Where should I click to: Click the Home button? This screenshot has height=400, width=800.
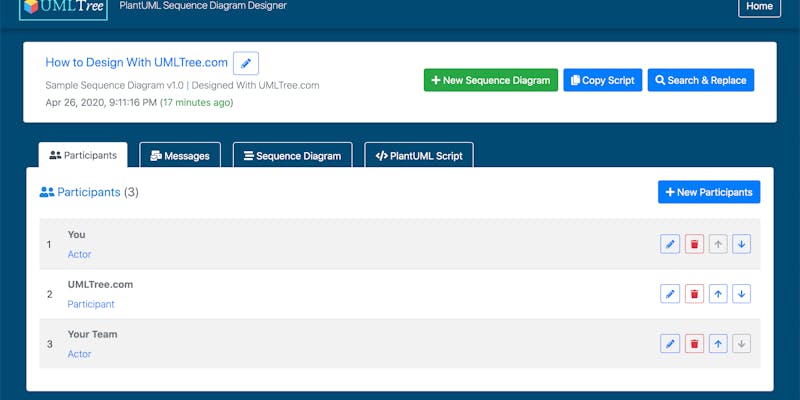click(x=759, y=7)
